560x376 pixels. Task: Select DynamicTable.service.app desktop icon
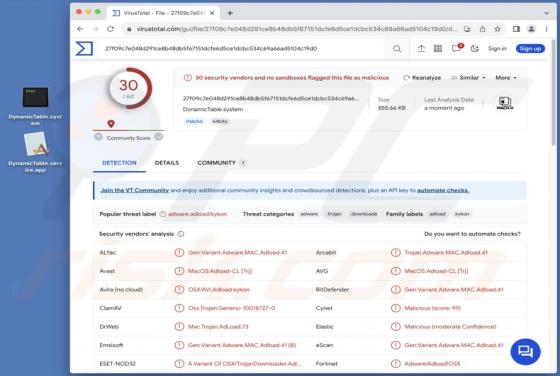point(35,152)
